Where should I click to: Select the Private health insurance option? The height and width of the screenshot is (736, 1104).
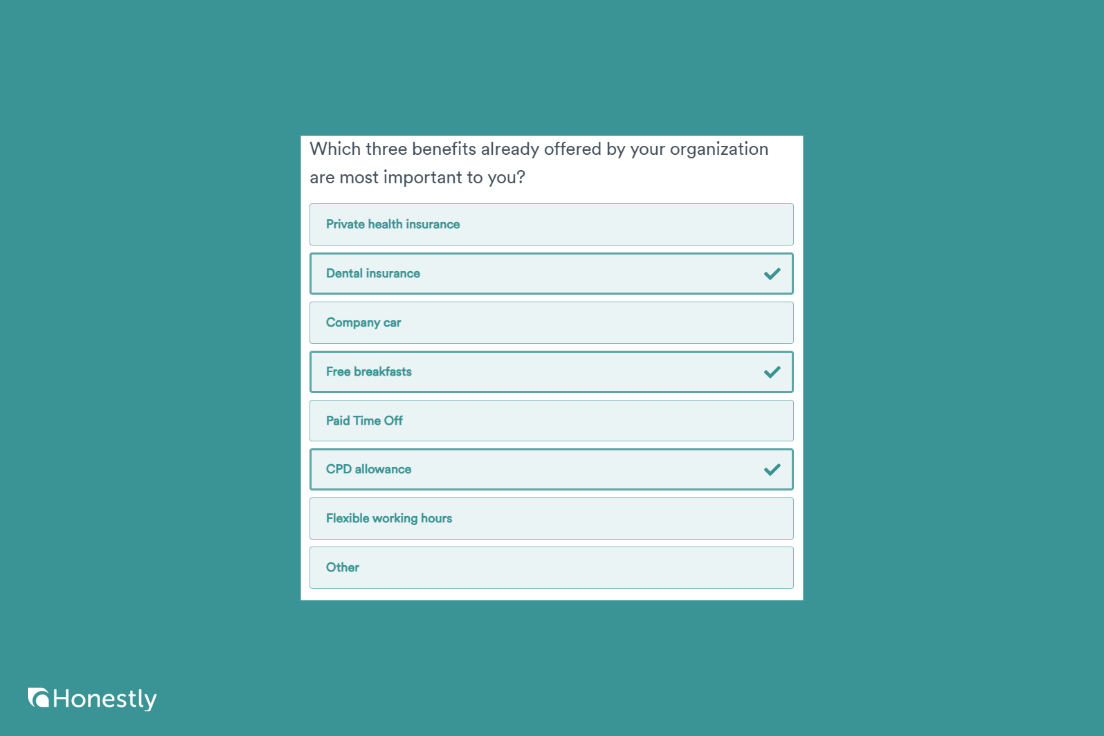pyautogui.click(x=551, y=224)
